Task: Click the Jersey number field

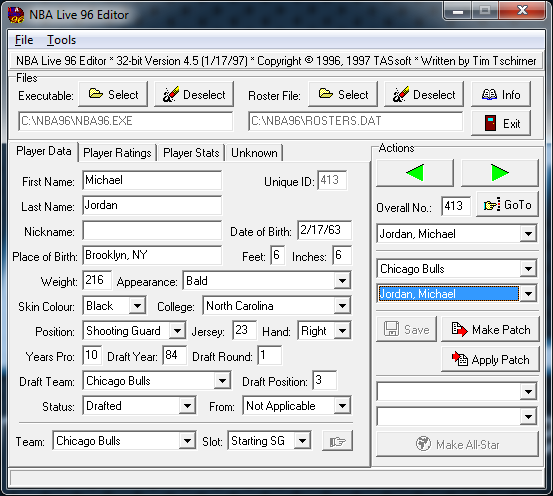Action: [x=244, y=331]
